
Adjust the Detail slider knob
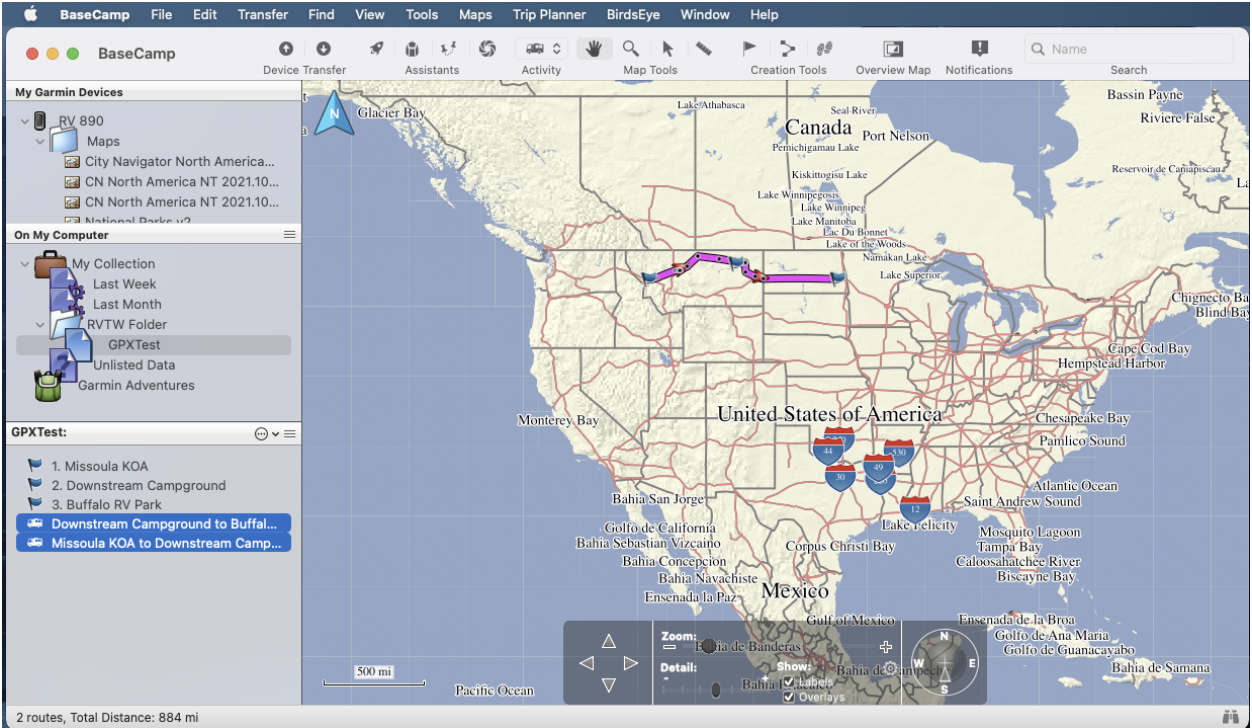point(716,689)
